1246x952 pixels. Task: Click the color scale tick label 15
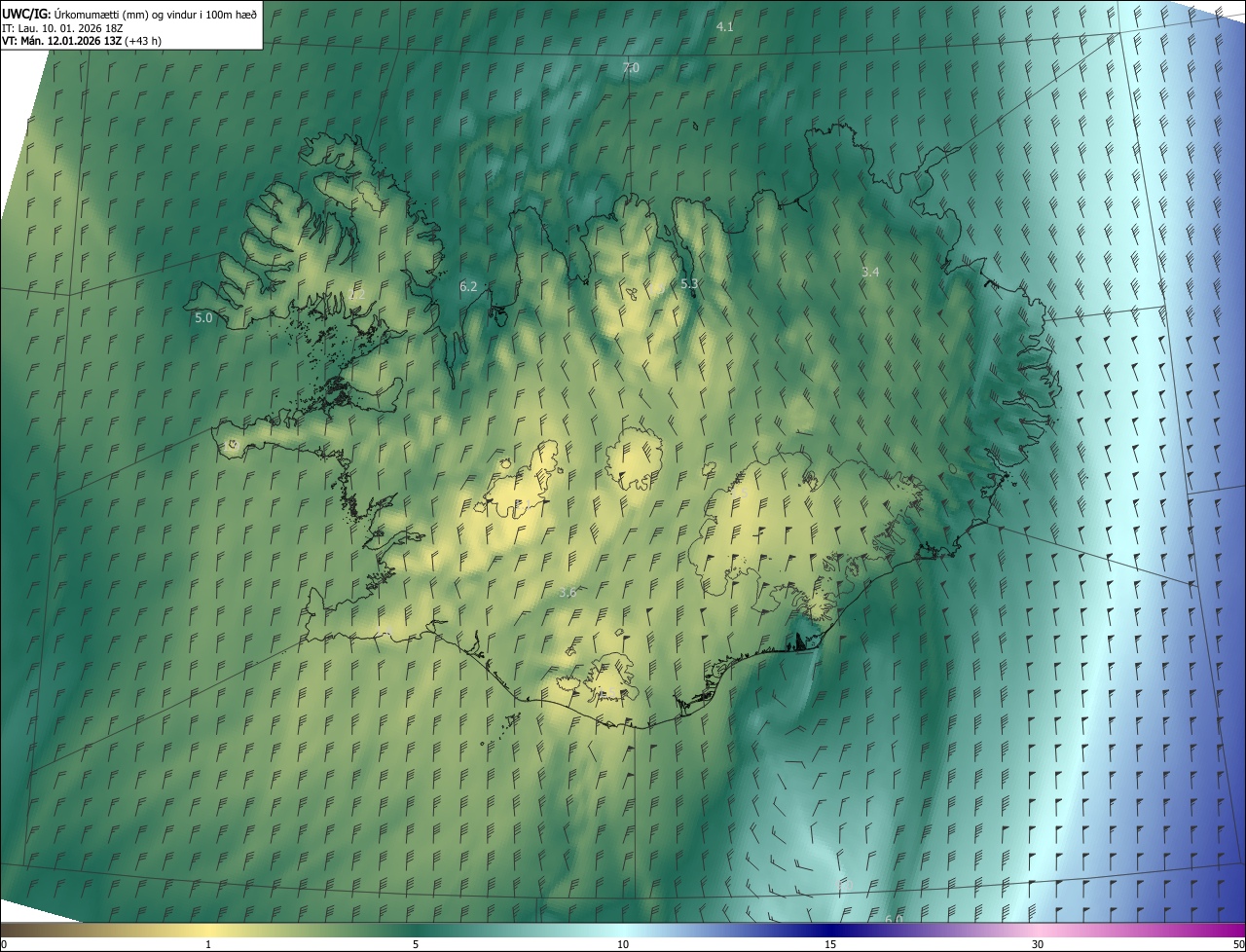830,944
